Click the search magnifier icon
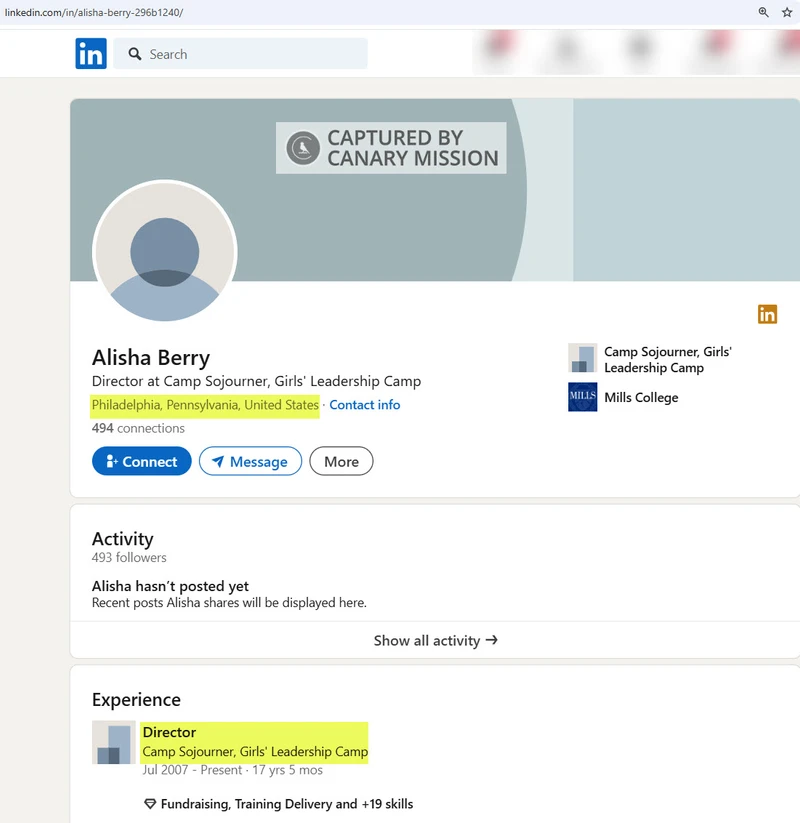Viewport: 800px width, 823px height. click(135, 54)
